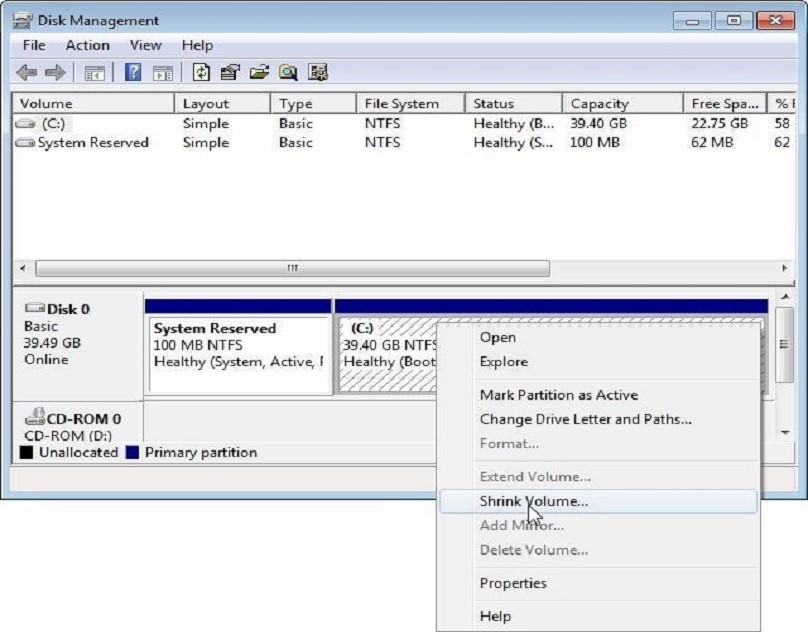Open the View menu

pos(145,45)
